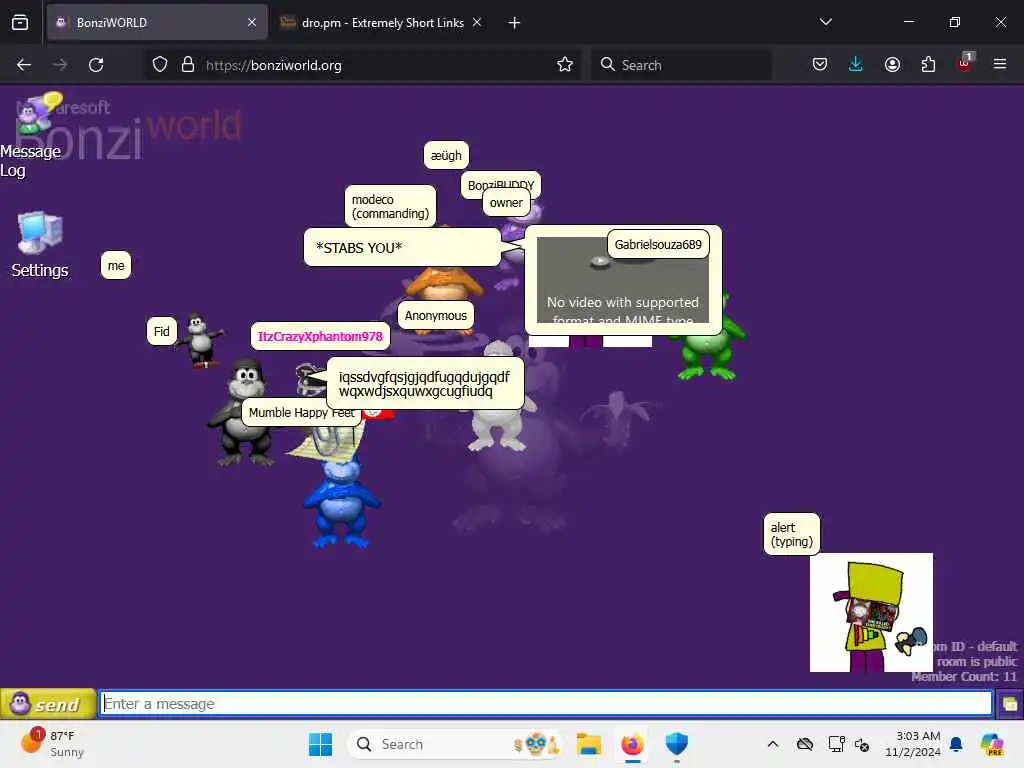
Task: Click the orange Bonzi under the modeco label
Action: tap(444, 282)
